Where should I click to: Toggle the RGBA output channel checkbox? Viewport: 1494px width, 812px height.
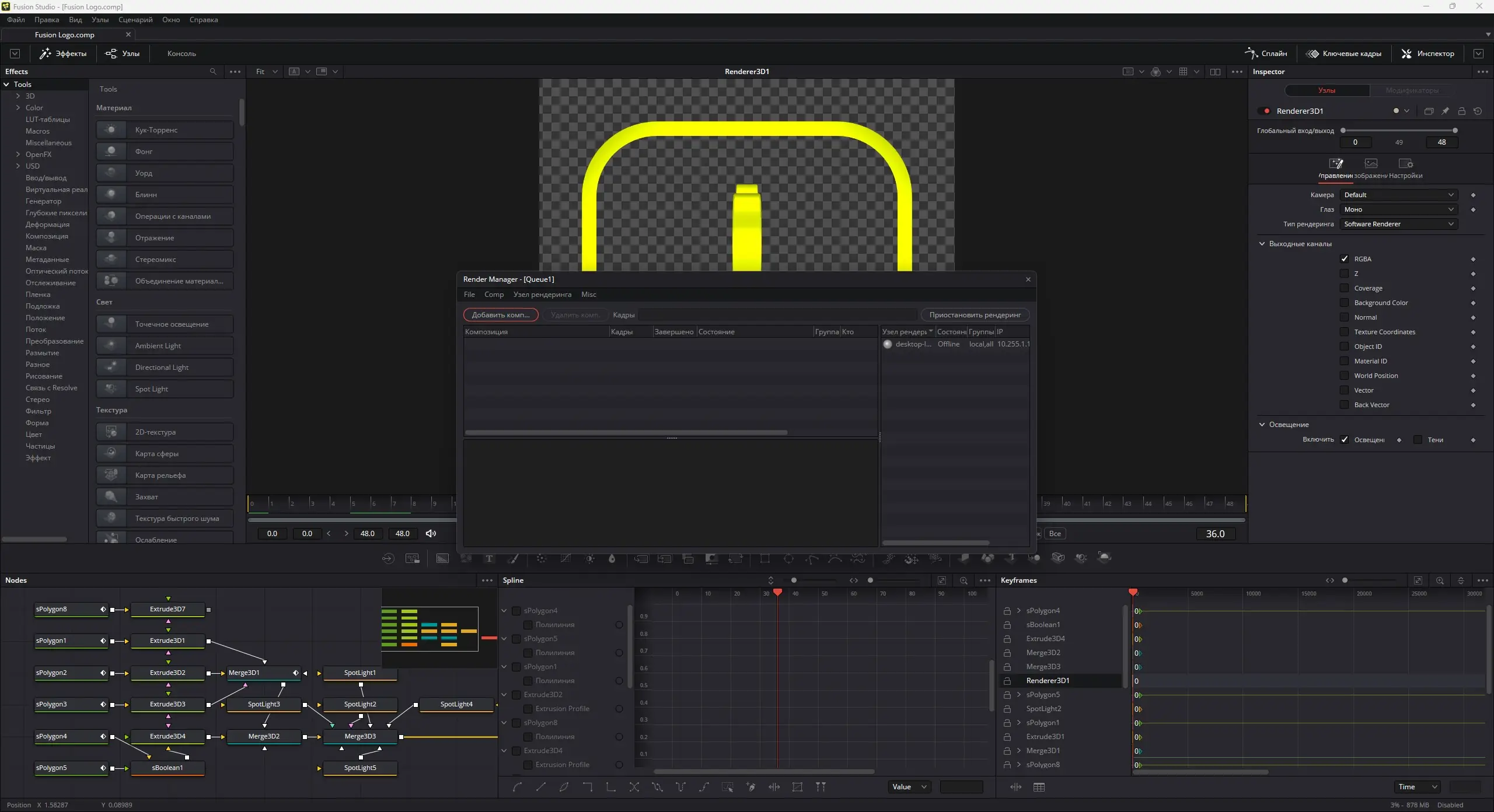pos(1344,258)
